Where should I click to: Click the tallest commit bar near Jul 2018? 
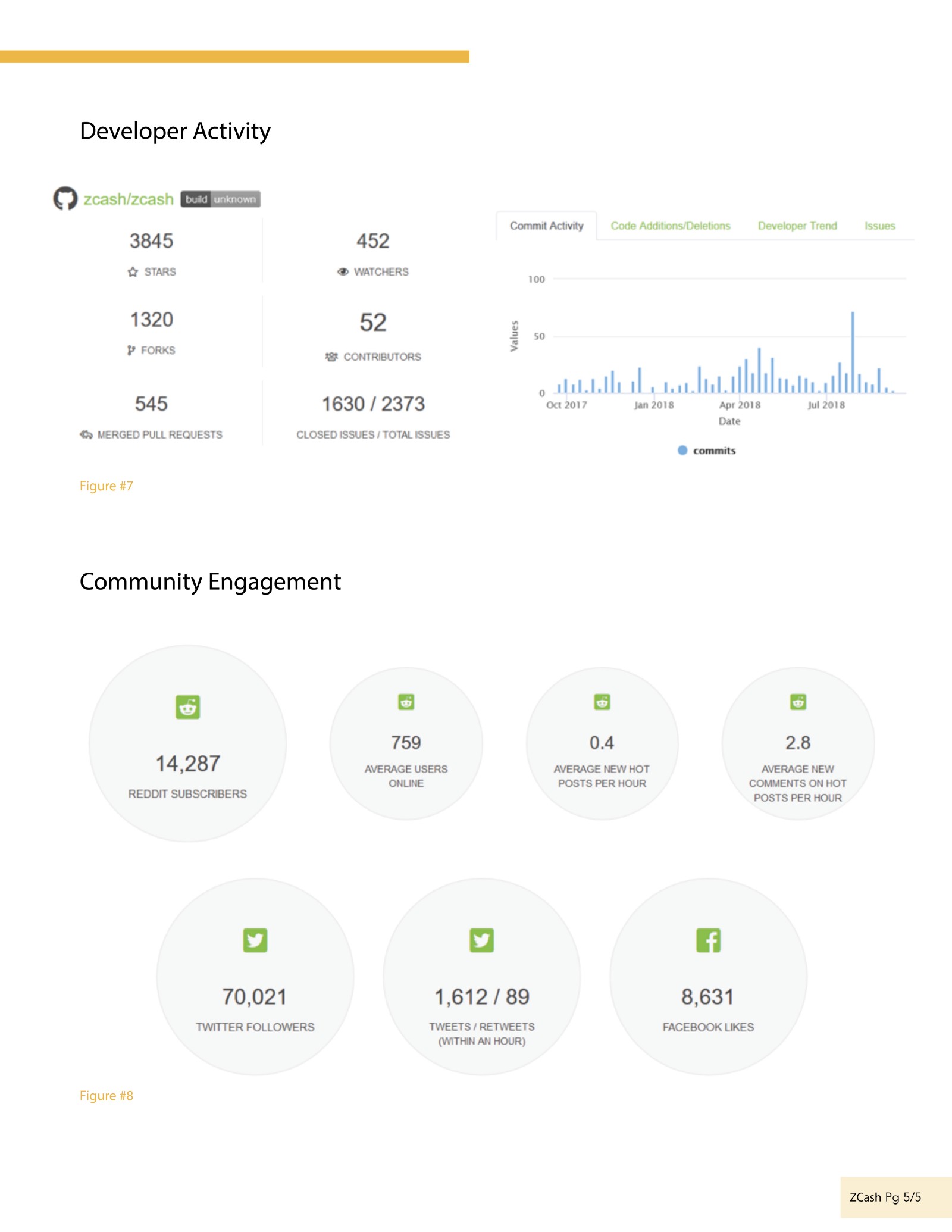[x=853, y=352]
